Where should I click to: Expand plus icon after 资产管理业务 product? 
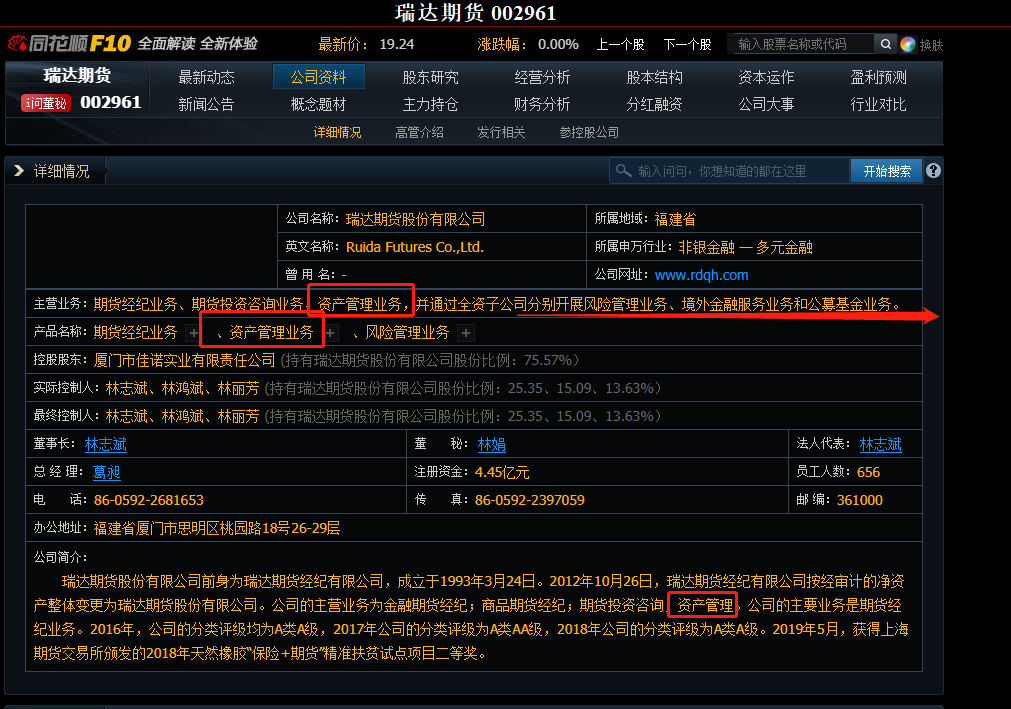point(330,333)
